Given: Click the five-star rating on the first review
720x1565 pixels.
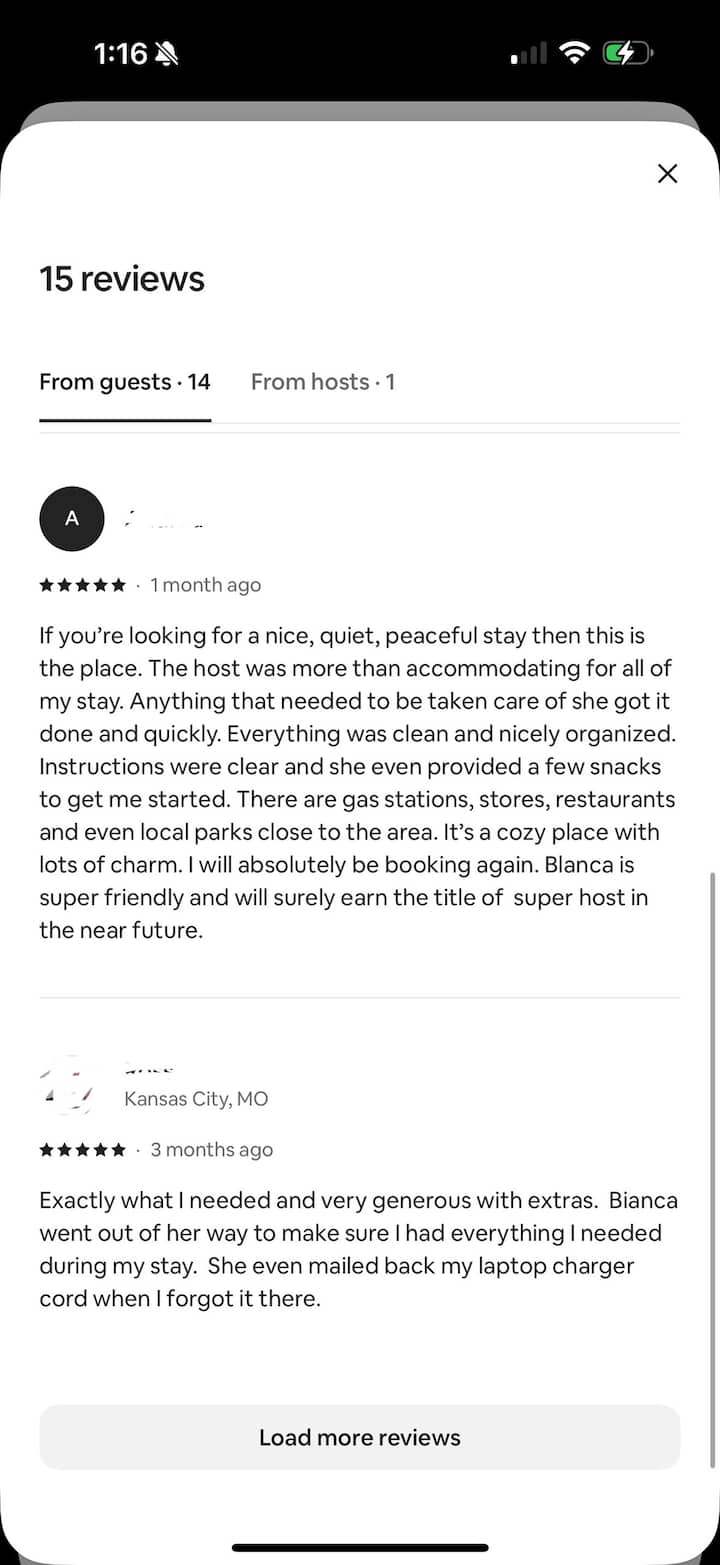Looking at the screenshot, I should coord(83,585).
